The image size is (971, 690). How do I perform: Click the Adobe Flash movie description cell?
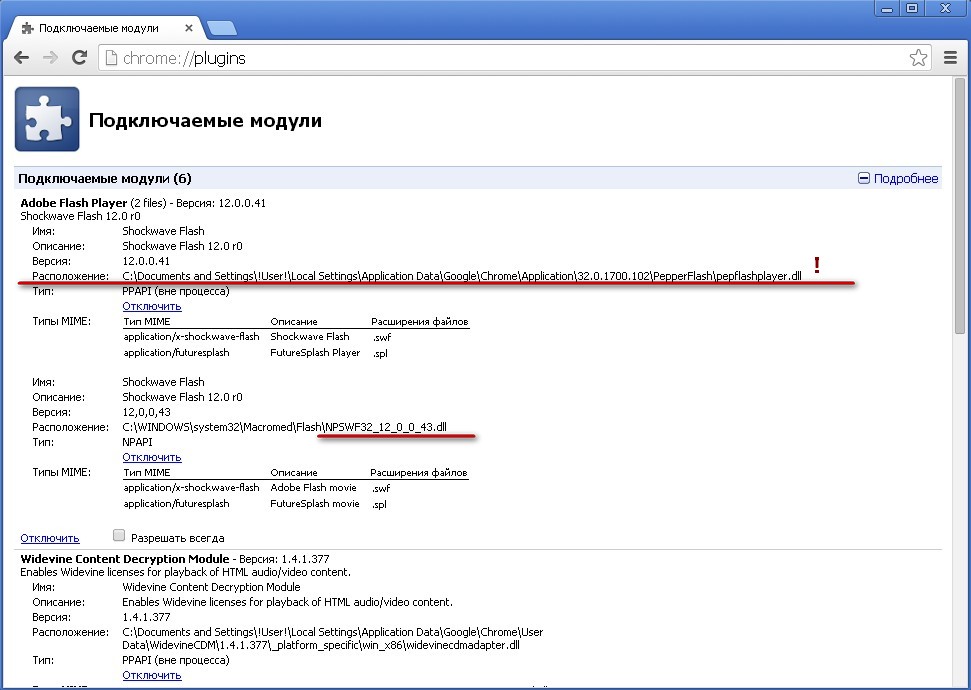click(x=313, y=487)
